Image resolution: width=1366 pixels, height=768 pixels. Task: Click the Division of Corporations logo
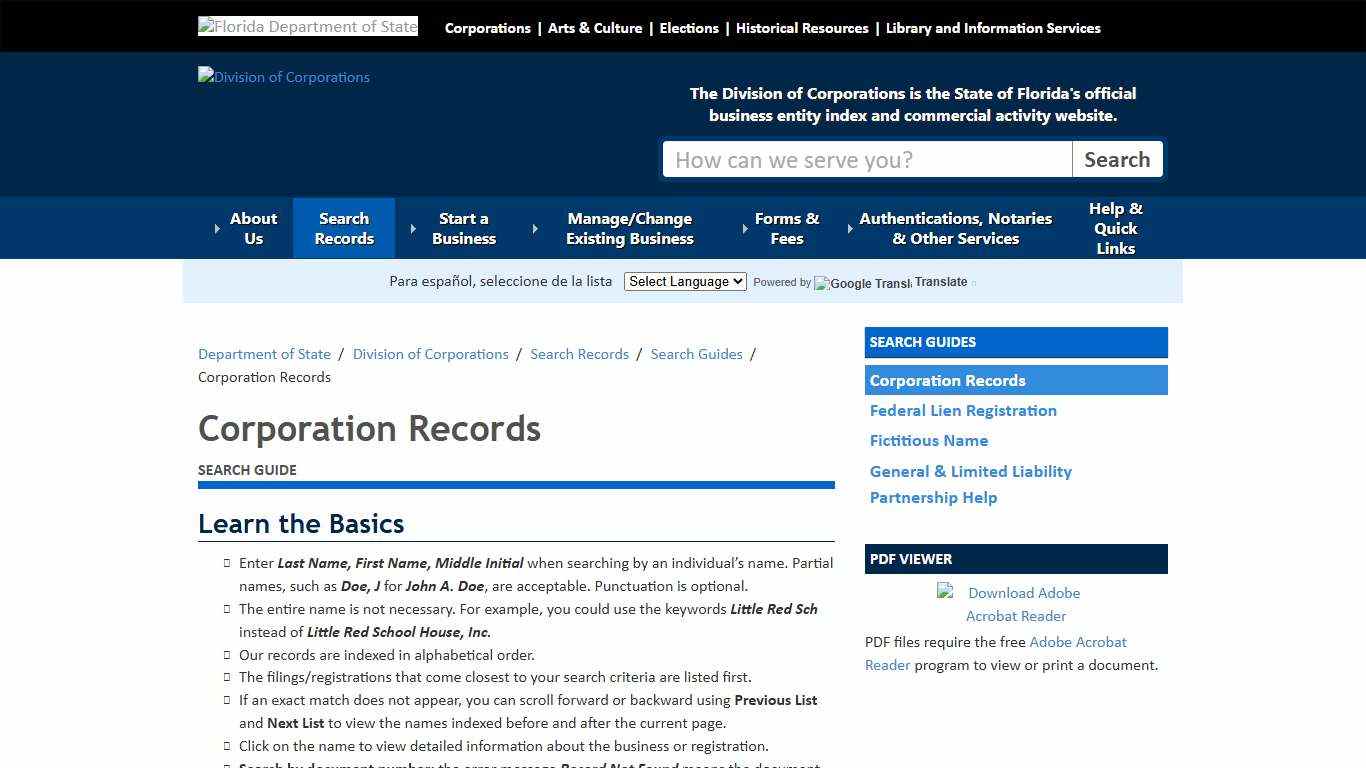click(x=283, y=77)
